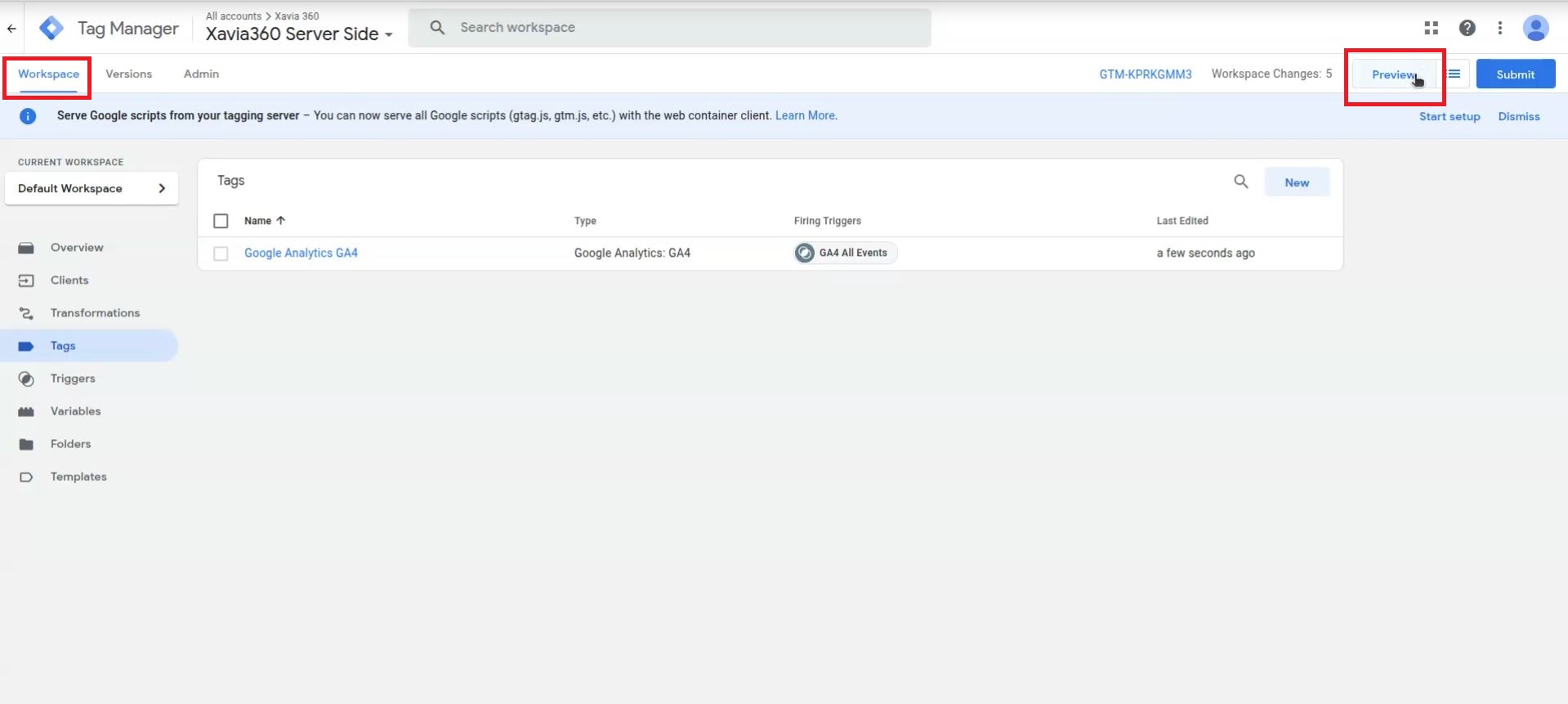
Task: Click the Folders icon in sidebar
Action: click(26, 444)
